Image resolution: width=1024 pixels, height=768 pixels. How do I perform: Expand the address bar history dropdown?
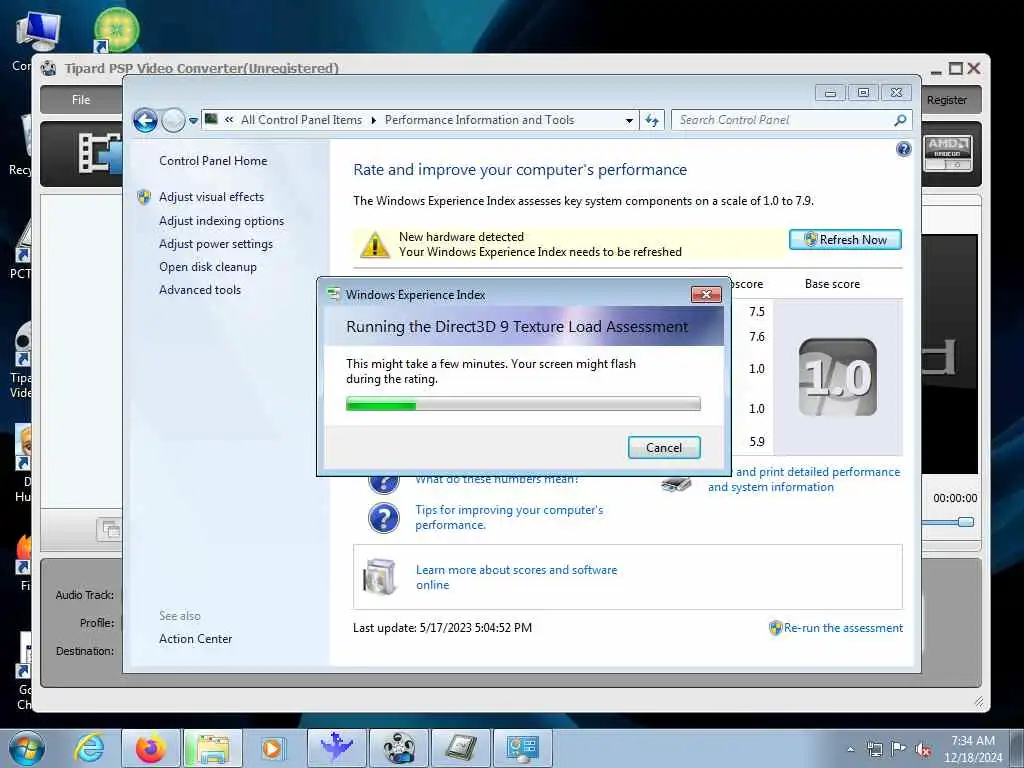point(629,120)
